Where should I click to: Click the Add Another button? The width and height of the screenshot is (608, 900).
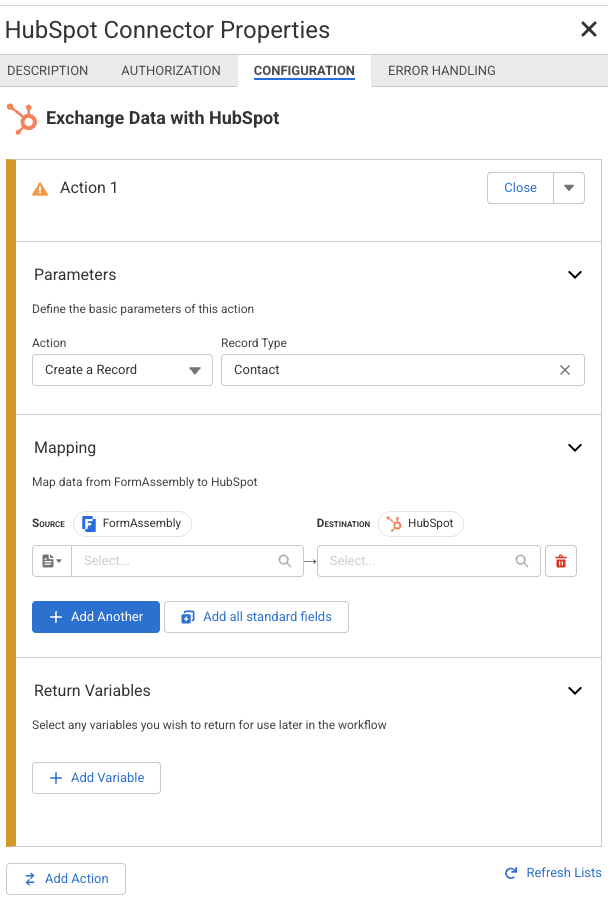[x=96, y=617]
